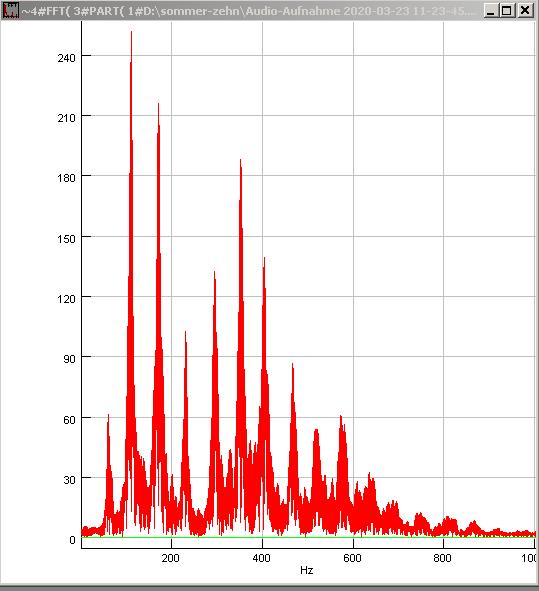Screen dimensions: 539x591
Task: Click the 0 y-axis label
Action: coord(73,540)
